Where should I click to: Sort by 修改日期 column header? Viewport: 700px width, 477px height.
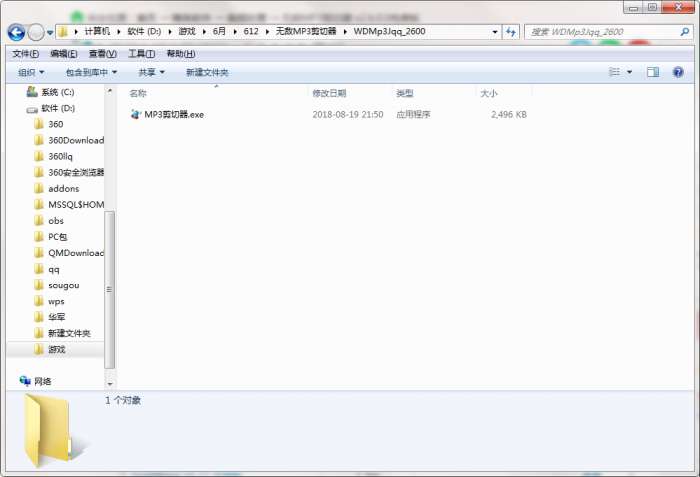click(x=329, y=93)
